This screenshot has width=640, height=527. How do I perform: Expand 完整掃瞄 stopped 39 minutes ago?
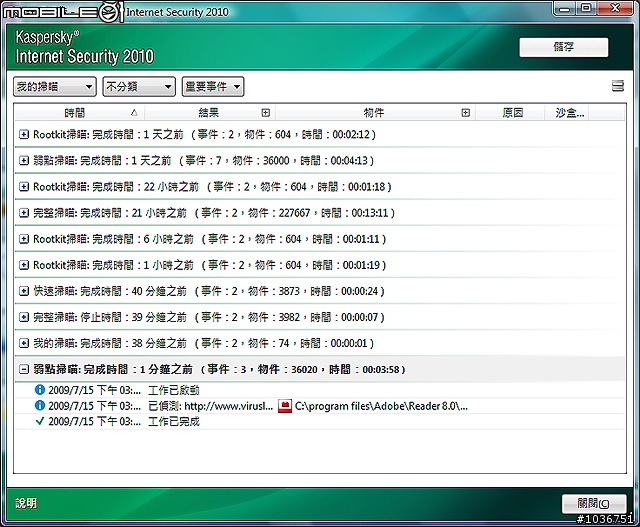pos(24,317)
